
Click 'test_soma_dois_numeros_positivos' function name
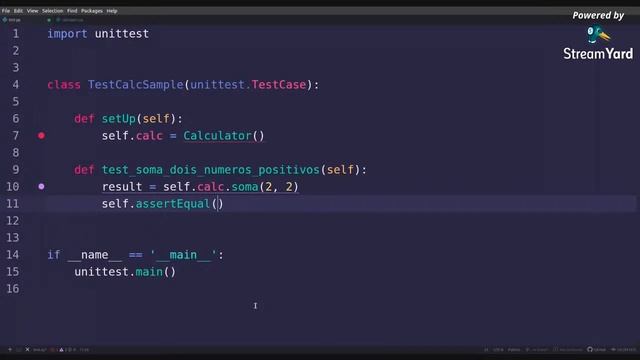(210, 169)
